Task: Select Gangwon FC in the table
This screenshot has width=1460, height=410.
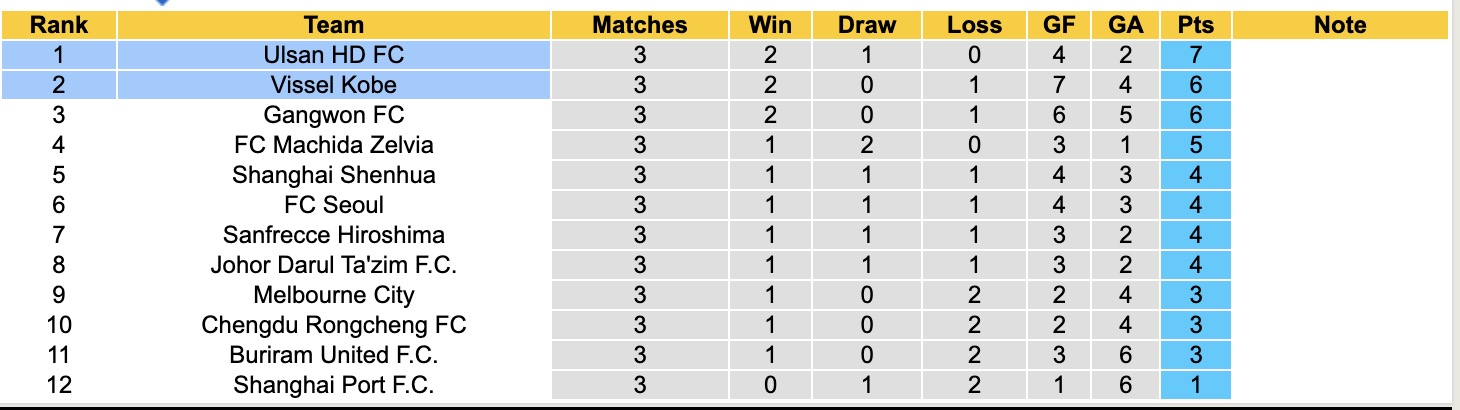Action: 334,115
